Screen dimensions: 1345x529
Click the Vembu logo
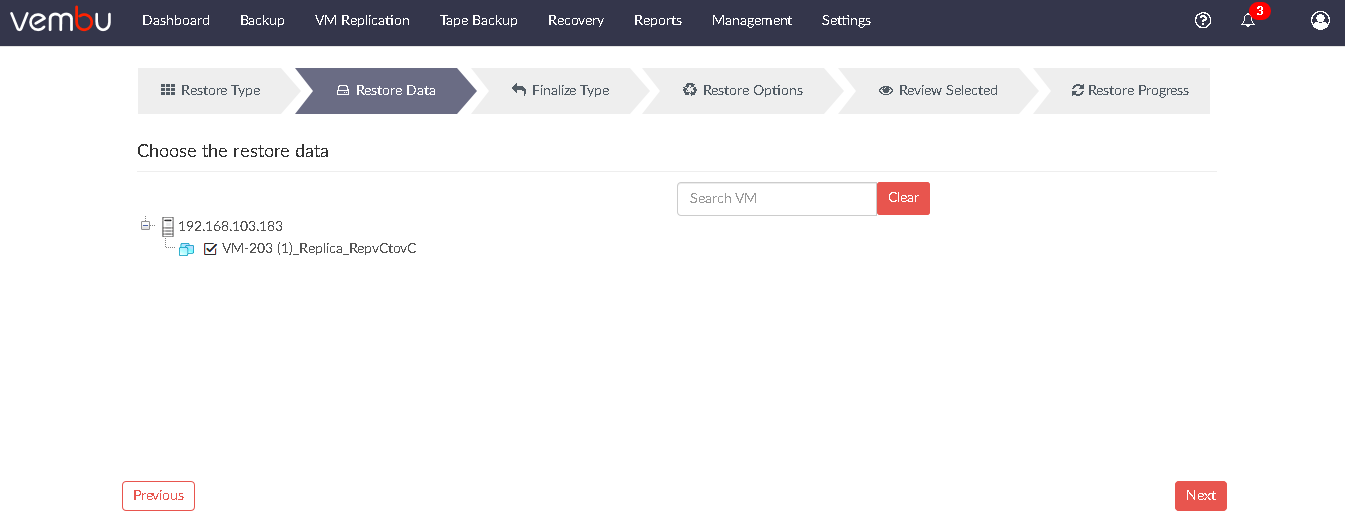61,20
